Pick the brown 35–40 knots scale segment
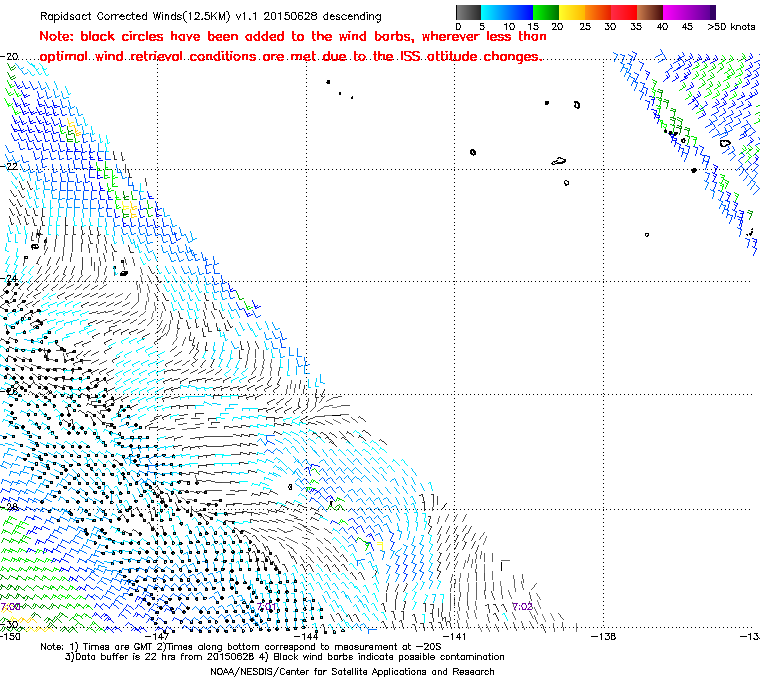Viewport: 760px width, 688px height. (x=650, y=12)
